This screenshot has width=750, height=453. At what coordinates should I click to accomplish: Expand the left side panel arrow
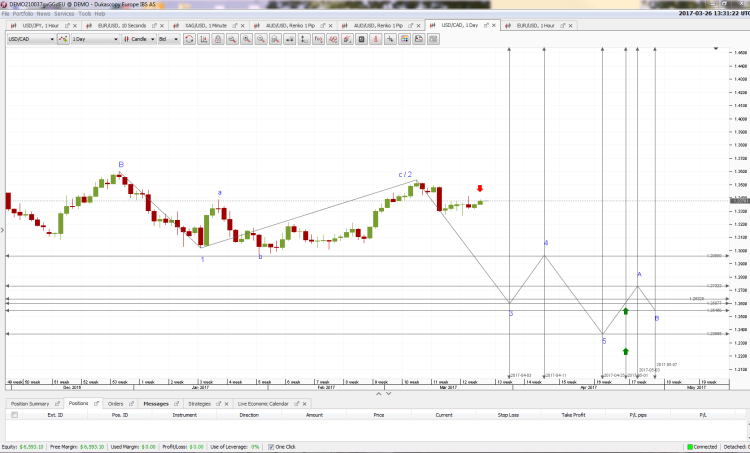(2, 230)
